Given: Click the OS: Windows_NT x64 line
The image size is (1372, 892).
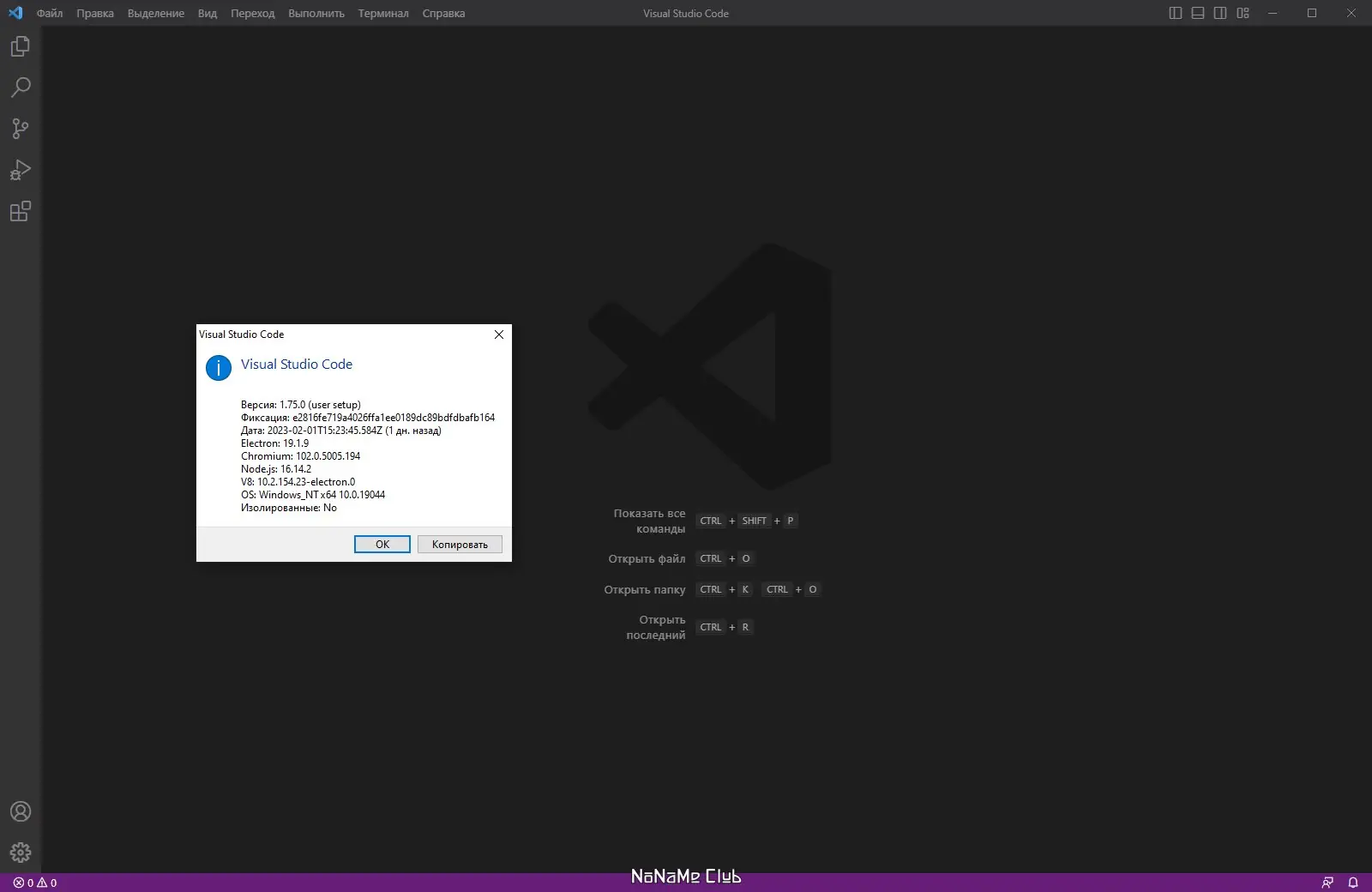Looking at the screenshot, I should point(313,495).
